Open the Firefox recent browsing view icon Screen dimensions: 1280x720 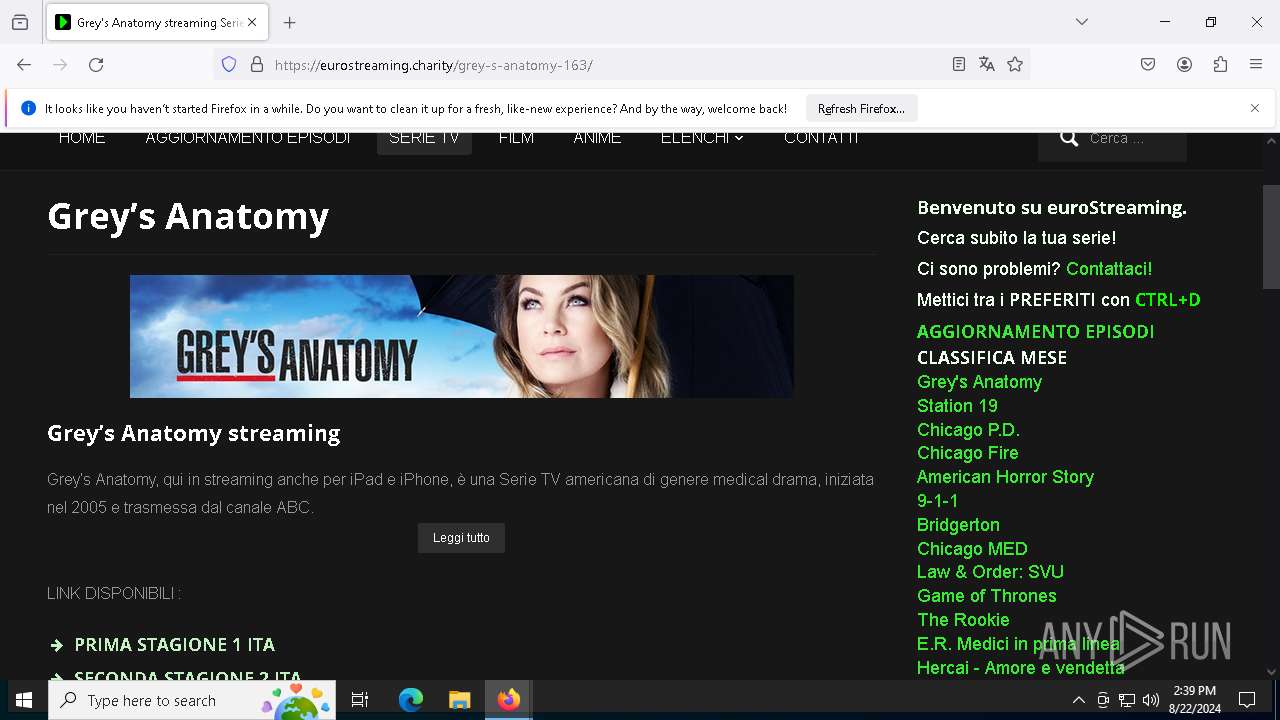[x=20, y=22]
